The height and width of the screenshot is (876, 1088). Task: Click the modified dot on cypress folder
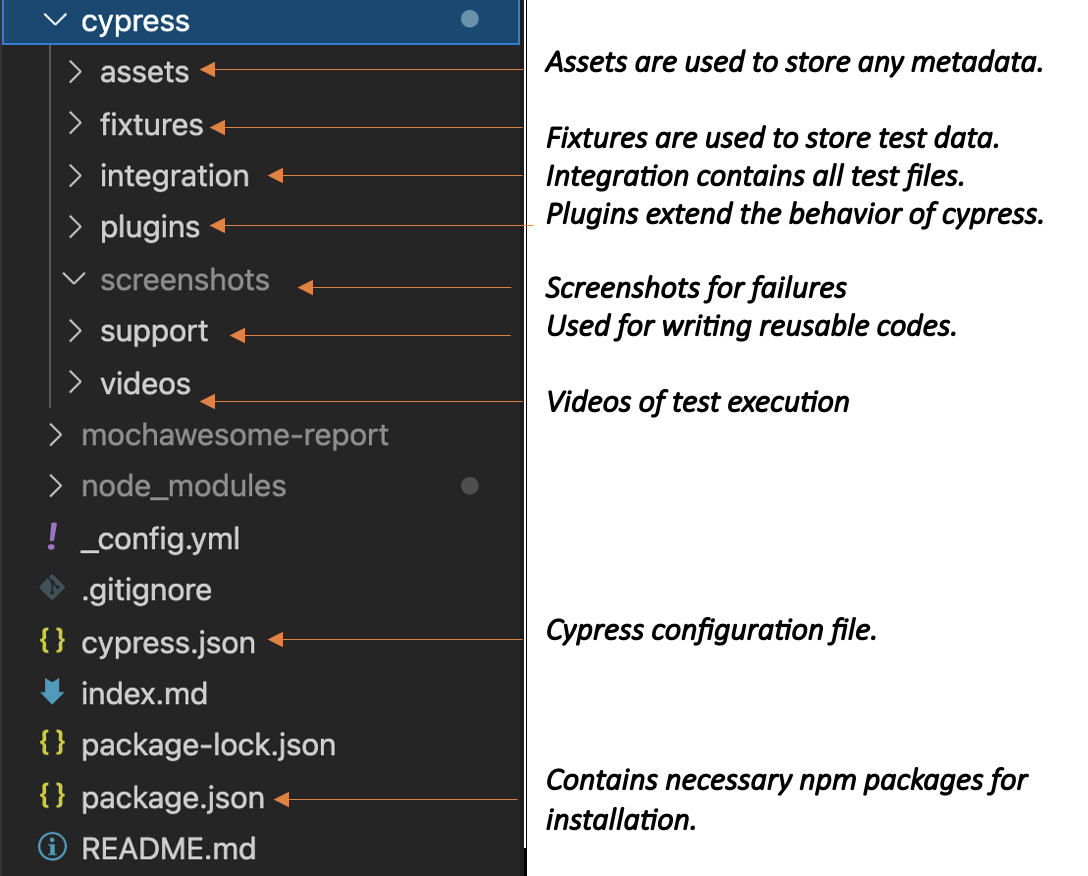coord(469,20)
